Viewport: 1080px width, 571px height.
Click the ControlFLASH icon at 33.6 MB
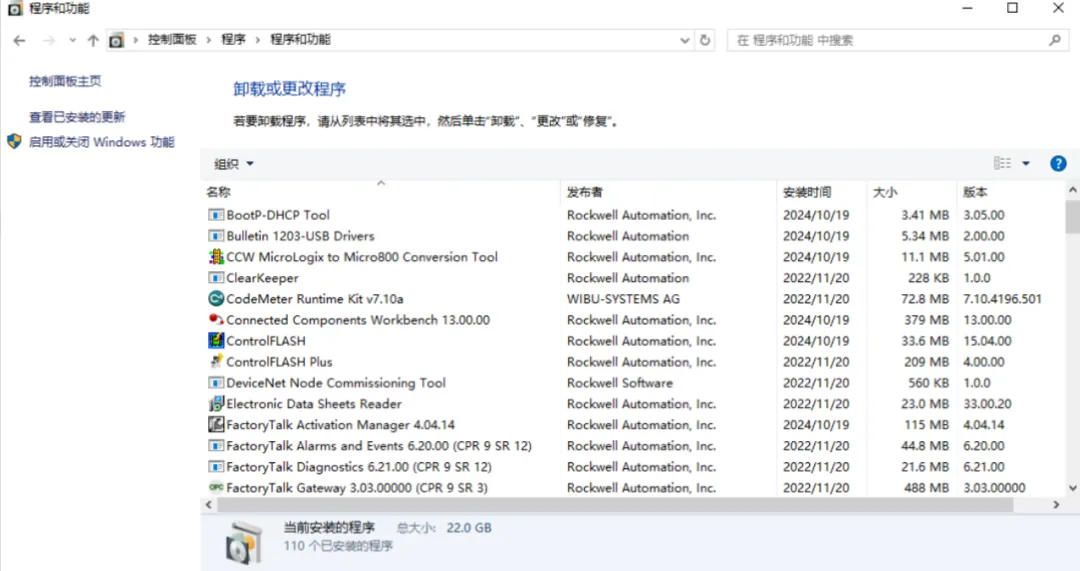coord(216,341)
